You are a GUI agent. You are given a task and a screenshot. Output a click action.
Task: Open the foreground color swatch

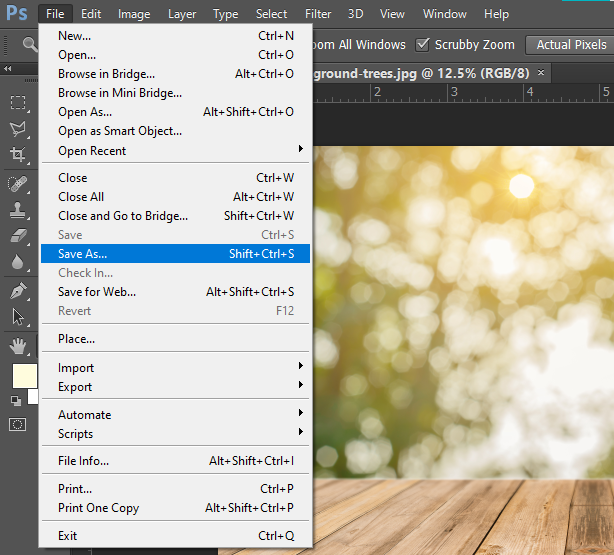25,376
